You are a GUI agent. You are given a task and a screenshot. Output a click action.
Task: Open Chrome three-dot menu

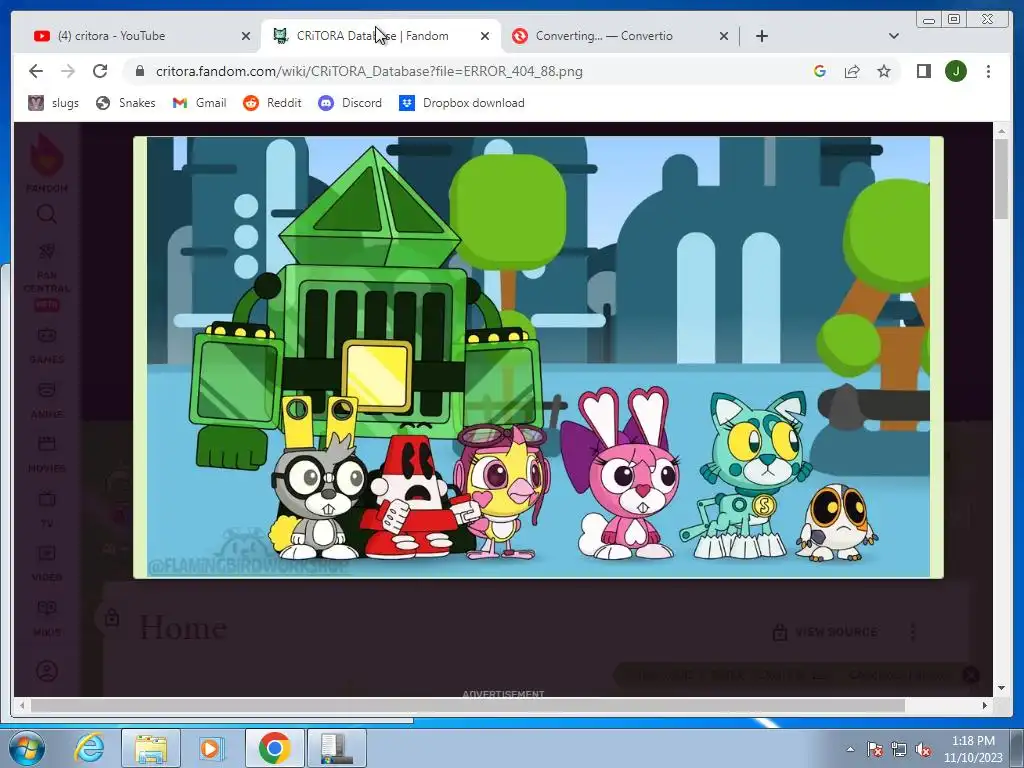click(988, 71)
